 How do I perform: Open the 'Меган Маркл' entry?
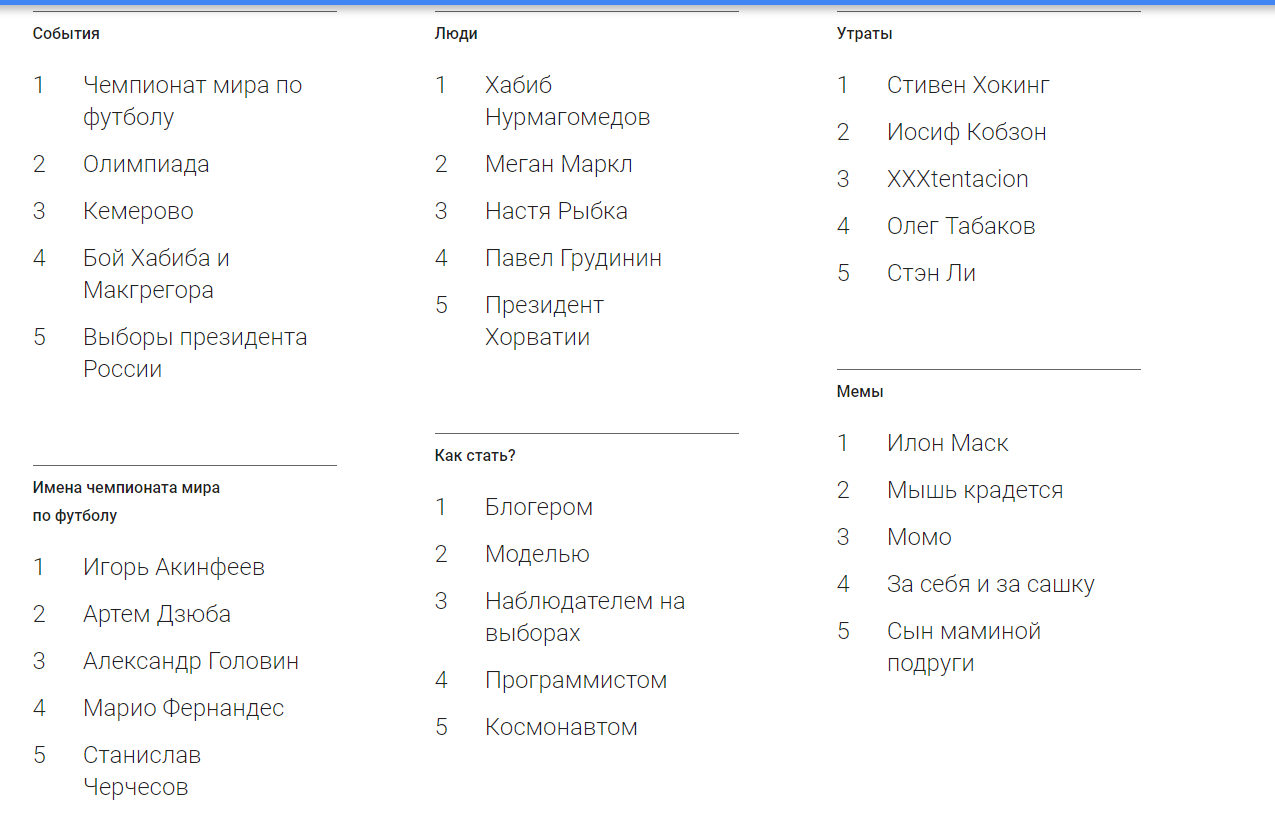click(558, 164)
